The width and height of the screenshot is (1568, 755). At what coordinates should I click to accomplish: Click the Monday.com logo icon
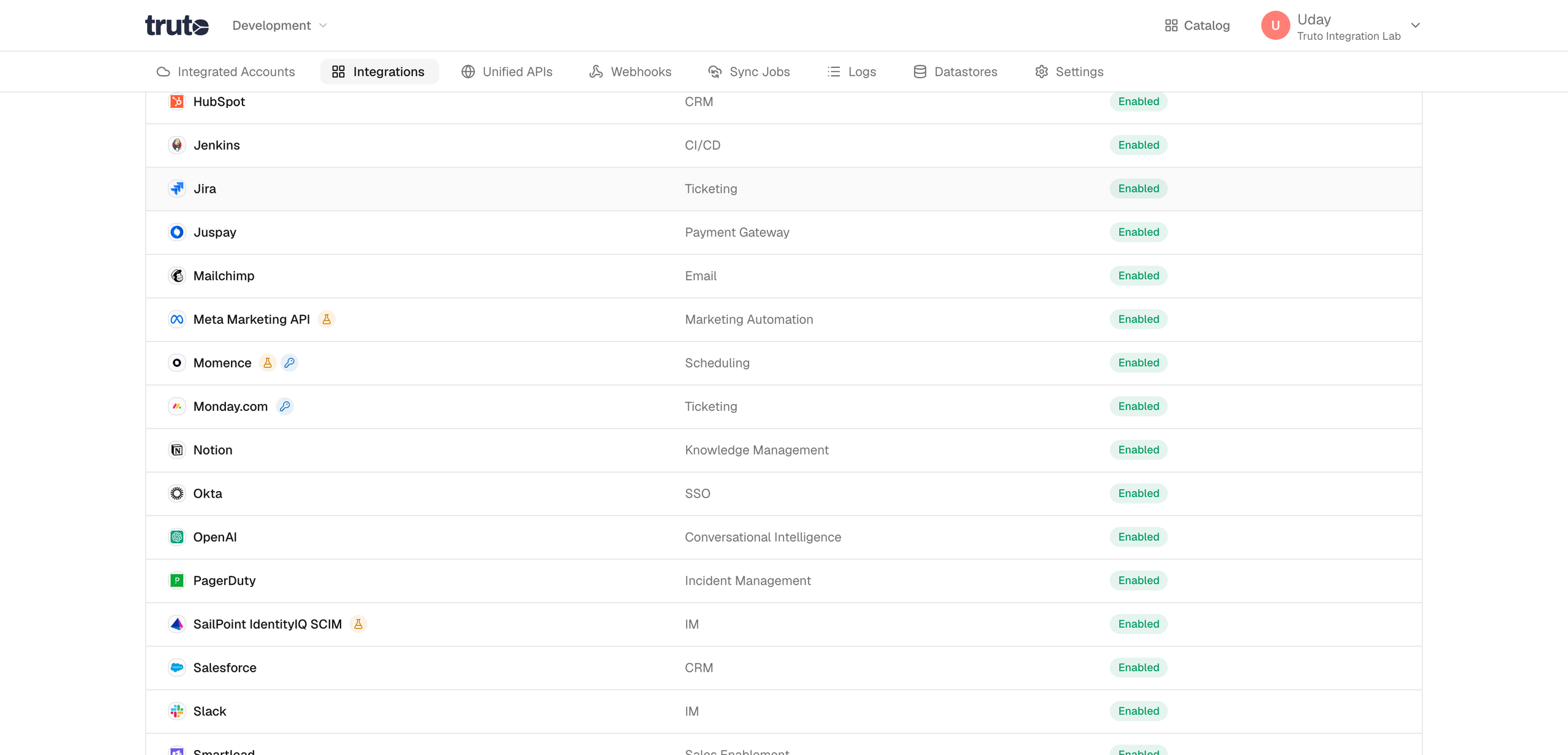coord(177,406)
